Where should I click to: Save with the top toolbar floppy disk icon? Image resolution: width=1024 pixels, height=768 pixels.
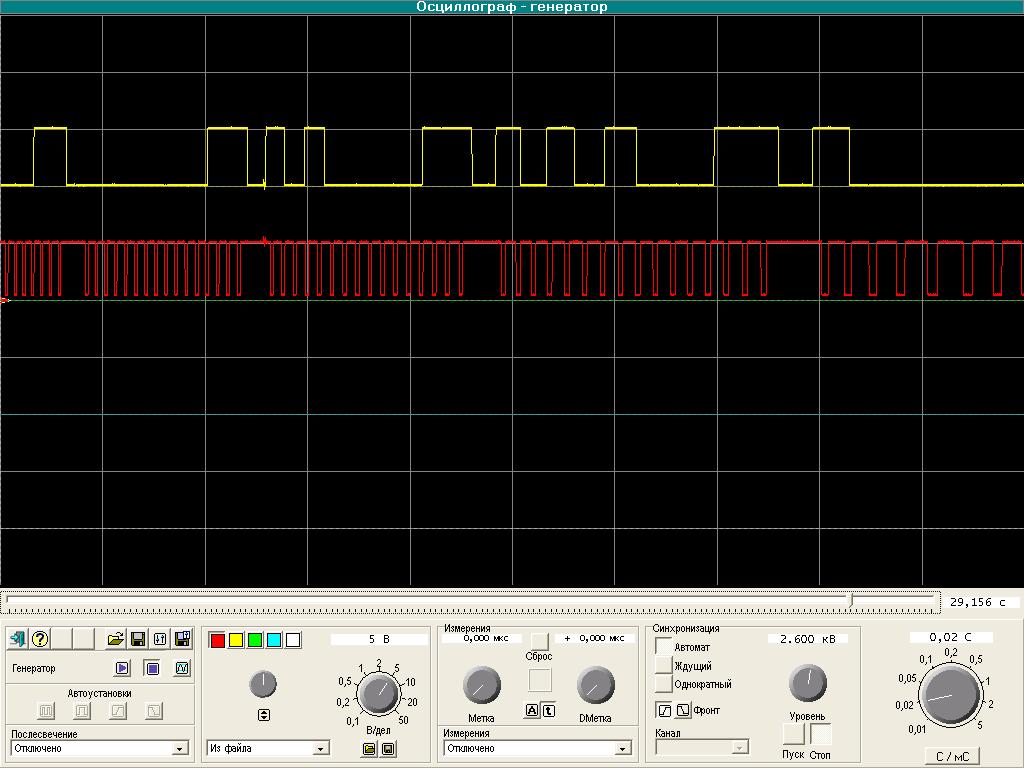138,639
